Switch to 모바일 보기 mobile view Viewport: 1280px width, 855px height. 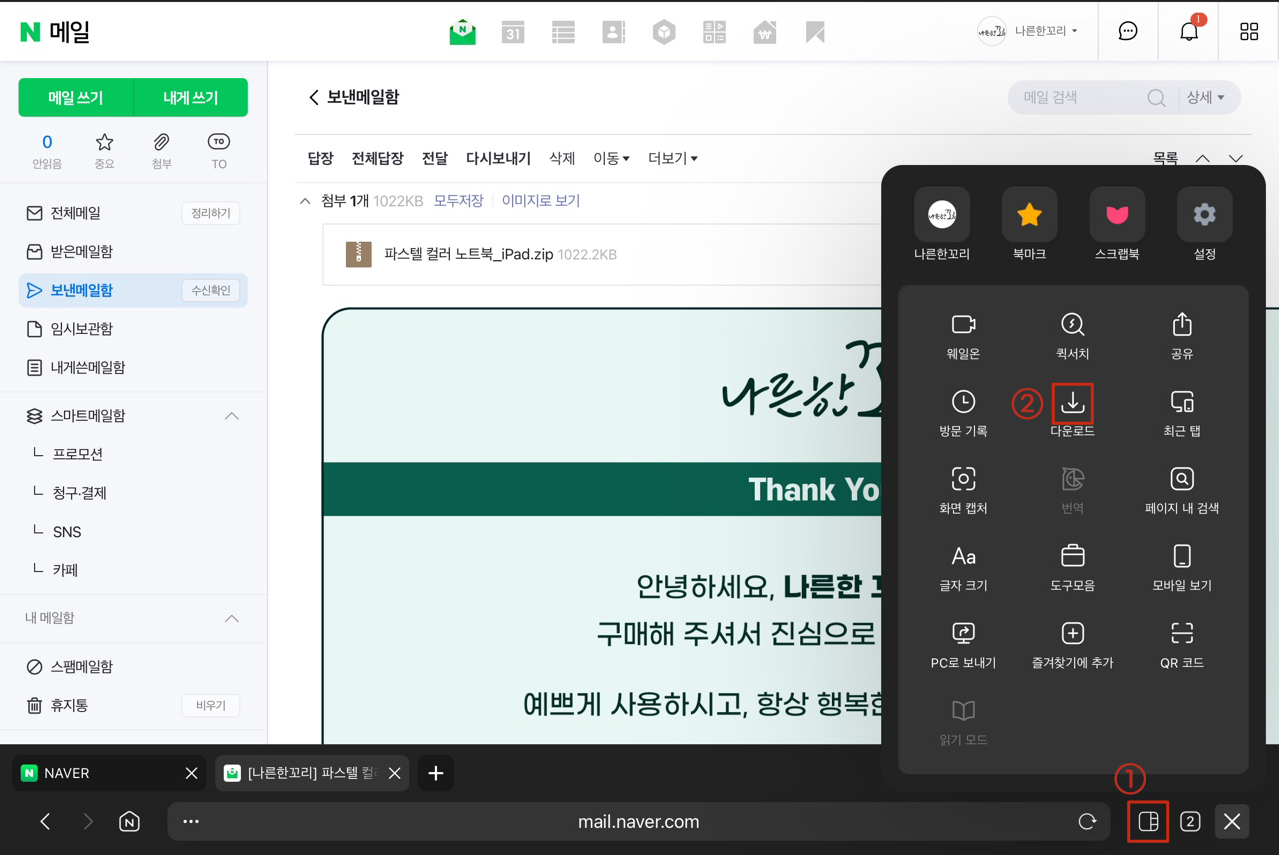point(1181,566)
